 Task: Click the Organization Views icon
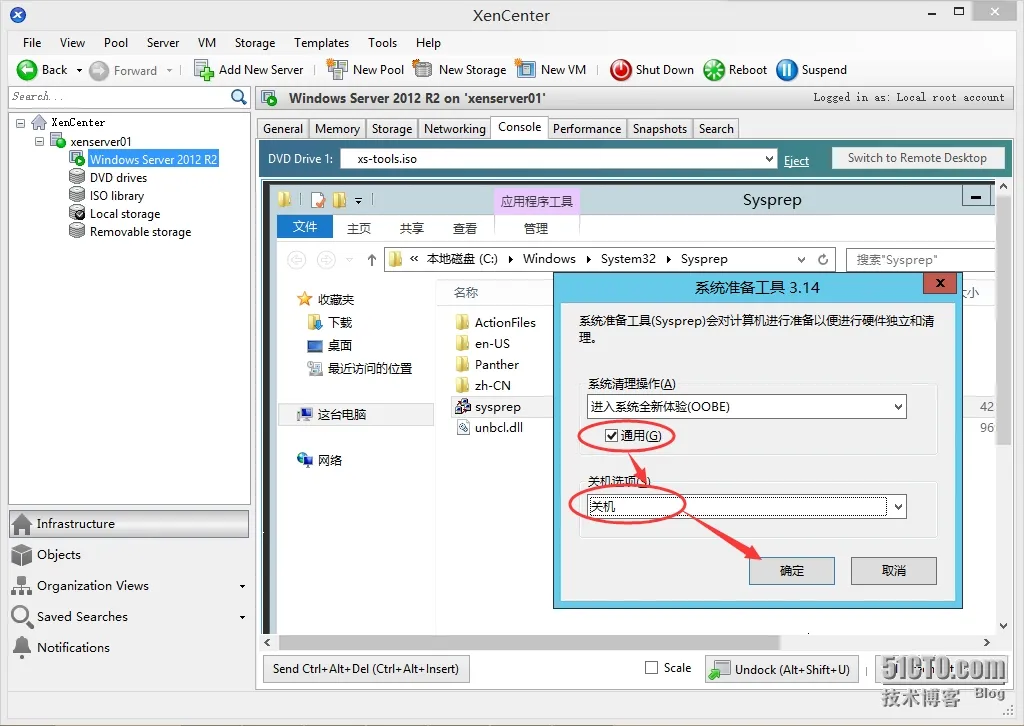point(22,586)
